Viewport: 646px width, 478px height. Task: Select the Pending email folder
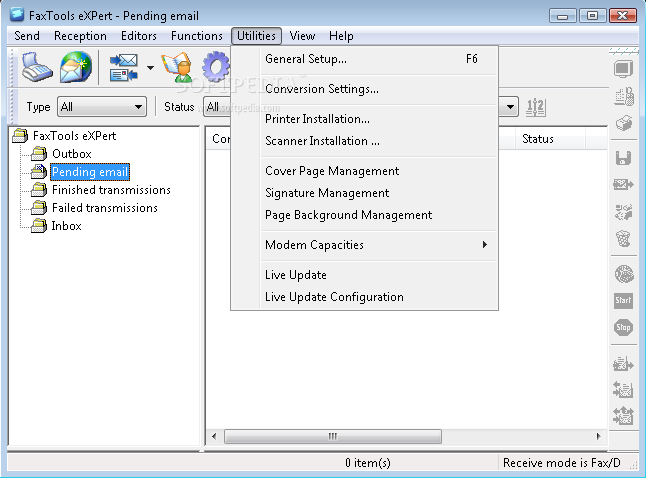point(90,172)
